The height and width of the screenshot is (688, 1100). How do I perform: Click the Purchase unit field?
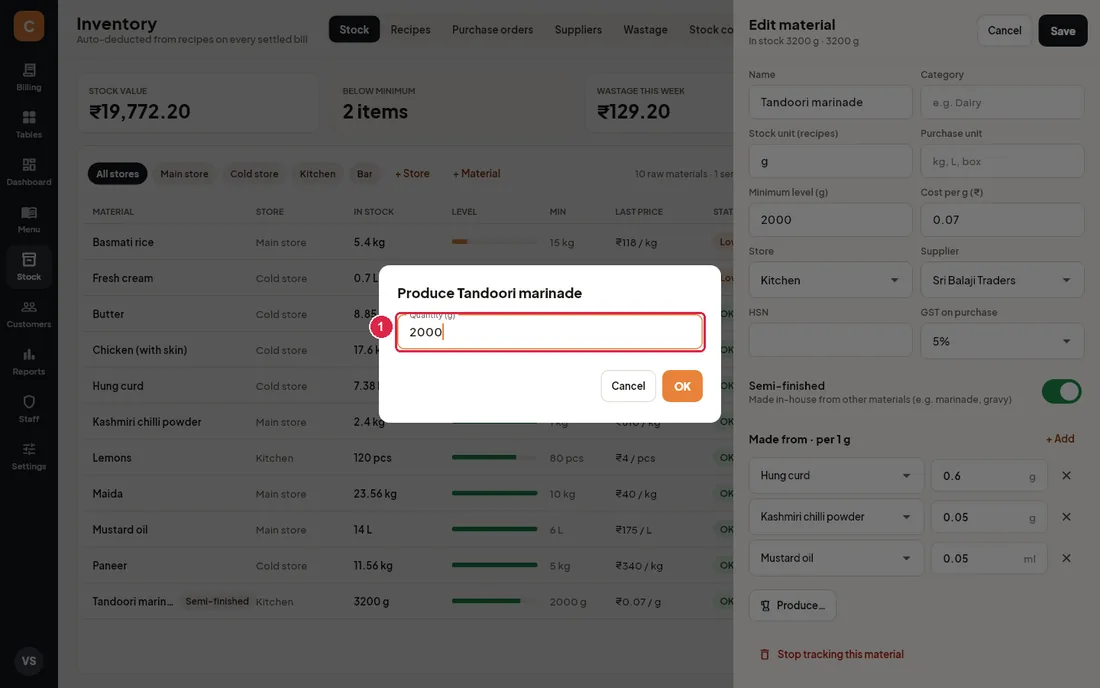[1002, 161]
